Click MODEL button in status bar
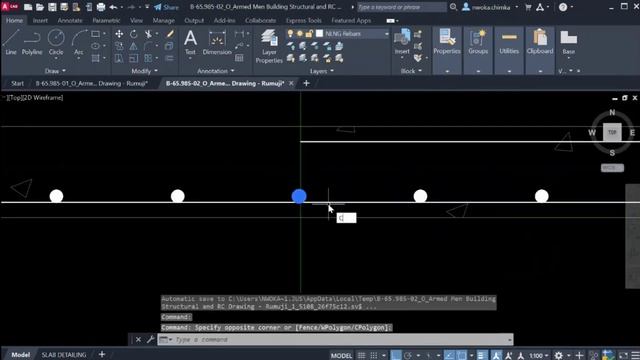 coord(341,356)
